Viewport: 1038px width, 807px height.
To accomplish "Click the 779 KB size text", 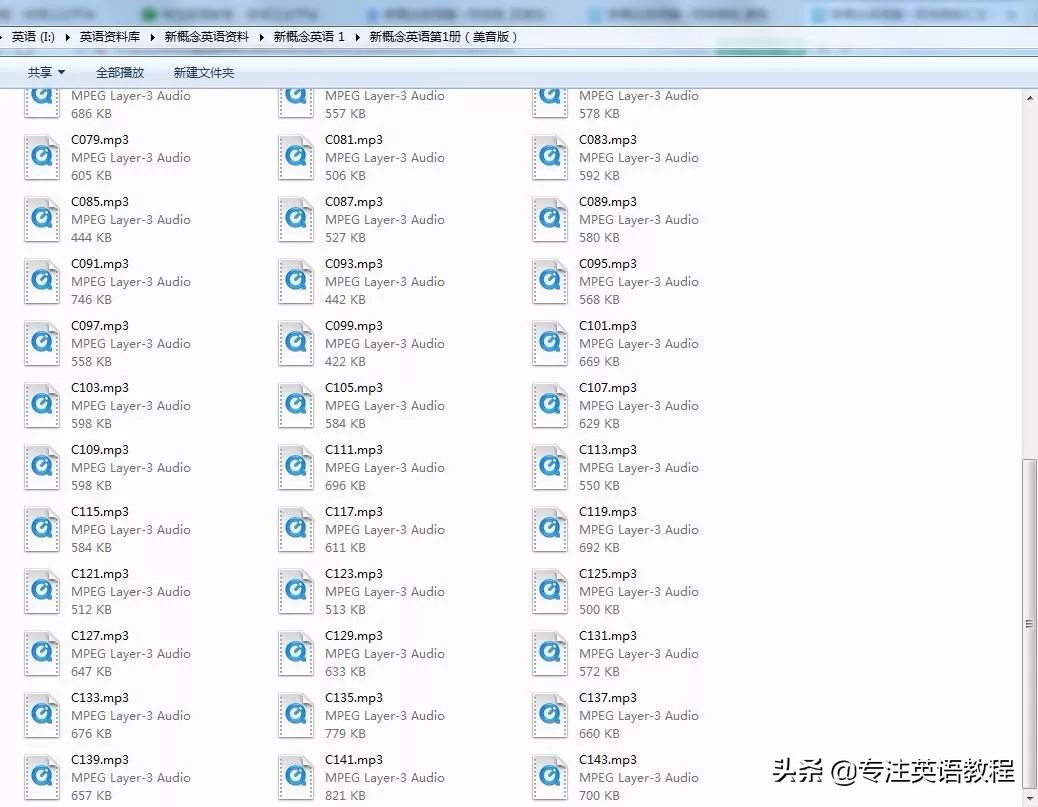I will click(345, 734).
